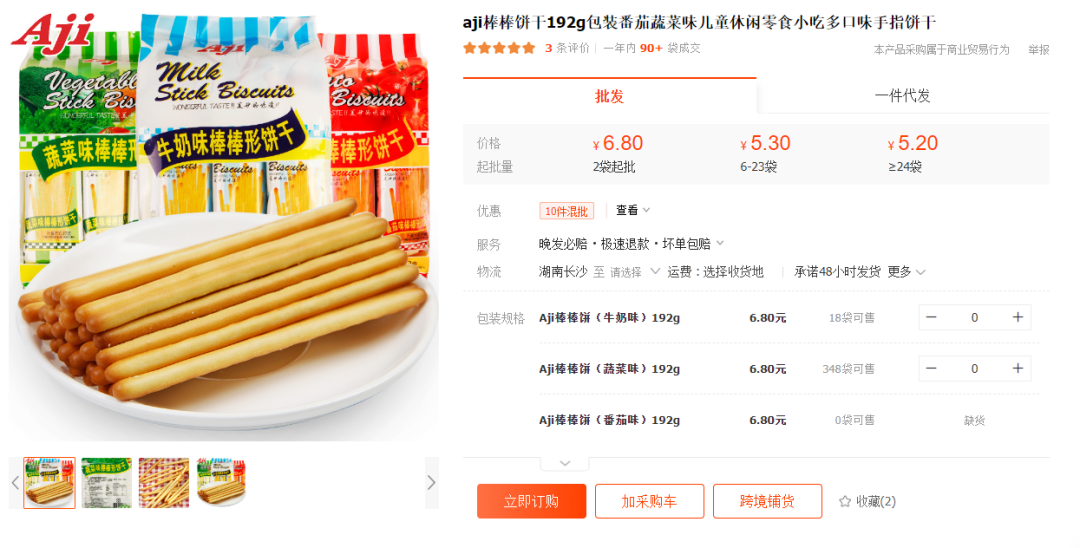The image size is (1080, 548).
Task: Click the 加采购车 button
Action: (650, 501)
